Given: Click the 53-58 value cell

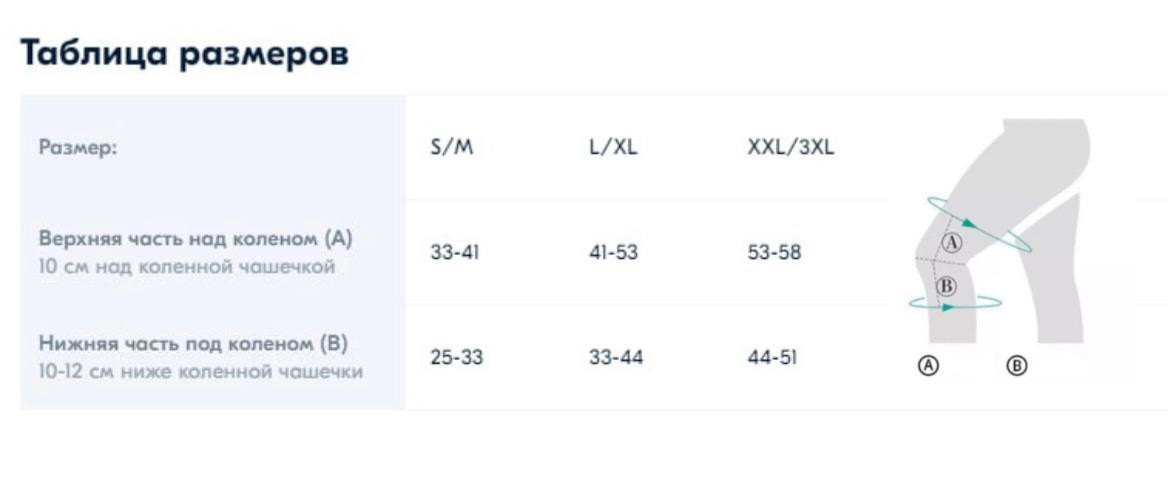Looking at the screenshot, I should pos(774,252).
